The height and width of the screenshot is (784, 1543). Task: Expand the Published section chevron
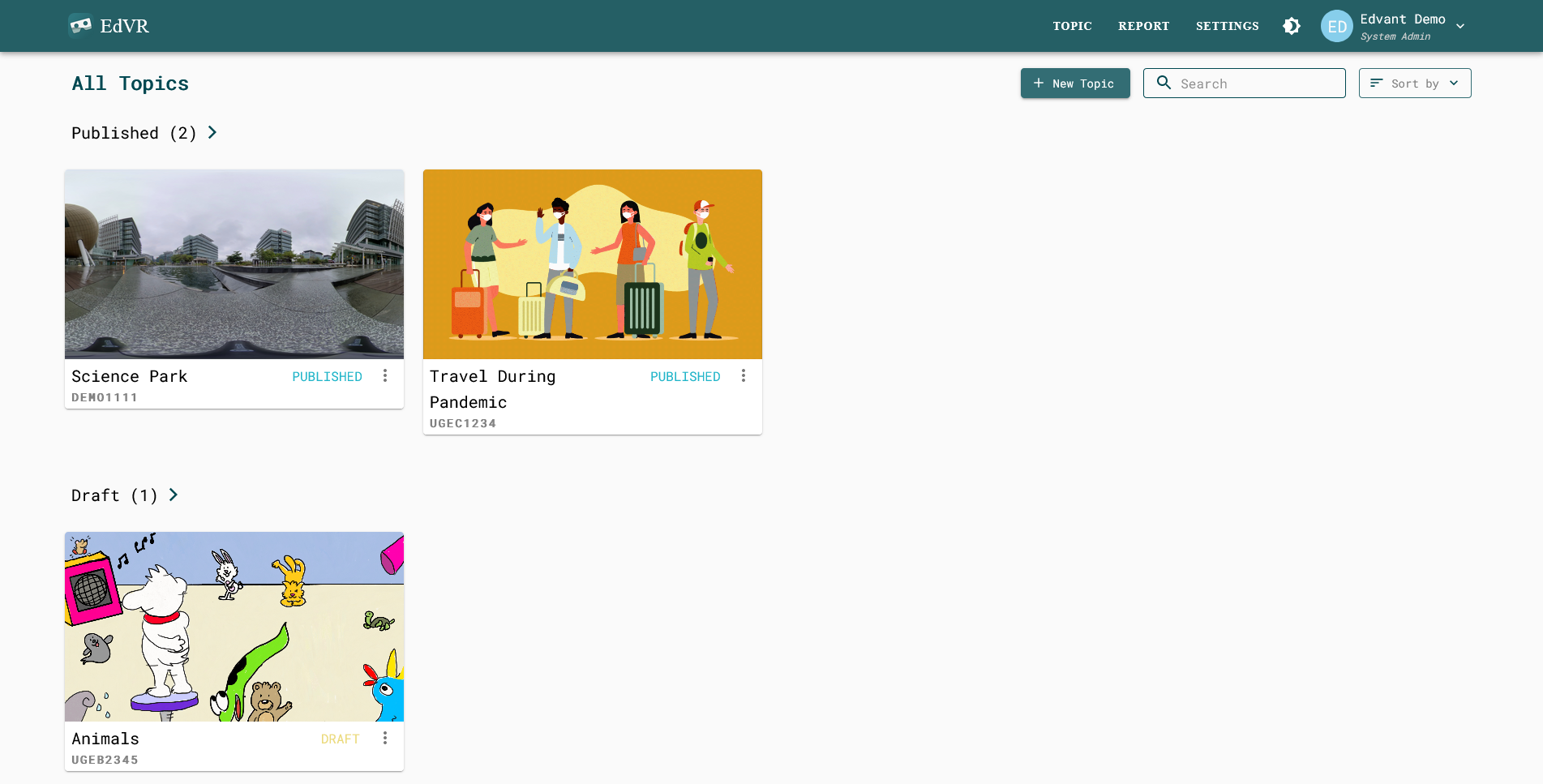pos(212,132)
